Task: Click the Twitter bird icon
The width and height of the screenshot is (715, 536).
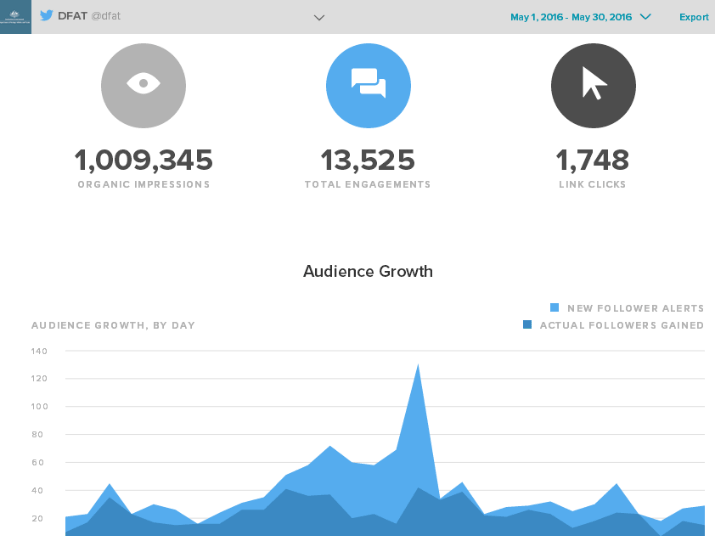Action: point(47,16)
